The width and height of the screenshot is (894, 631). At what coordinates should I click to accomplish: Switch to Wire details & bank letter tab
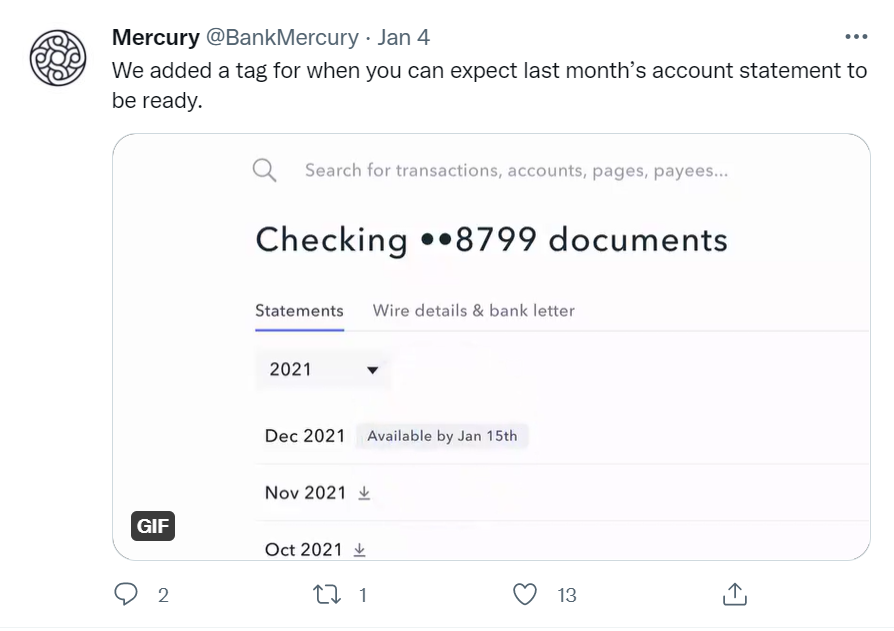click(x=474, y=311)
